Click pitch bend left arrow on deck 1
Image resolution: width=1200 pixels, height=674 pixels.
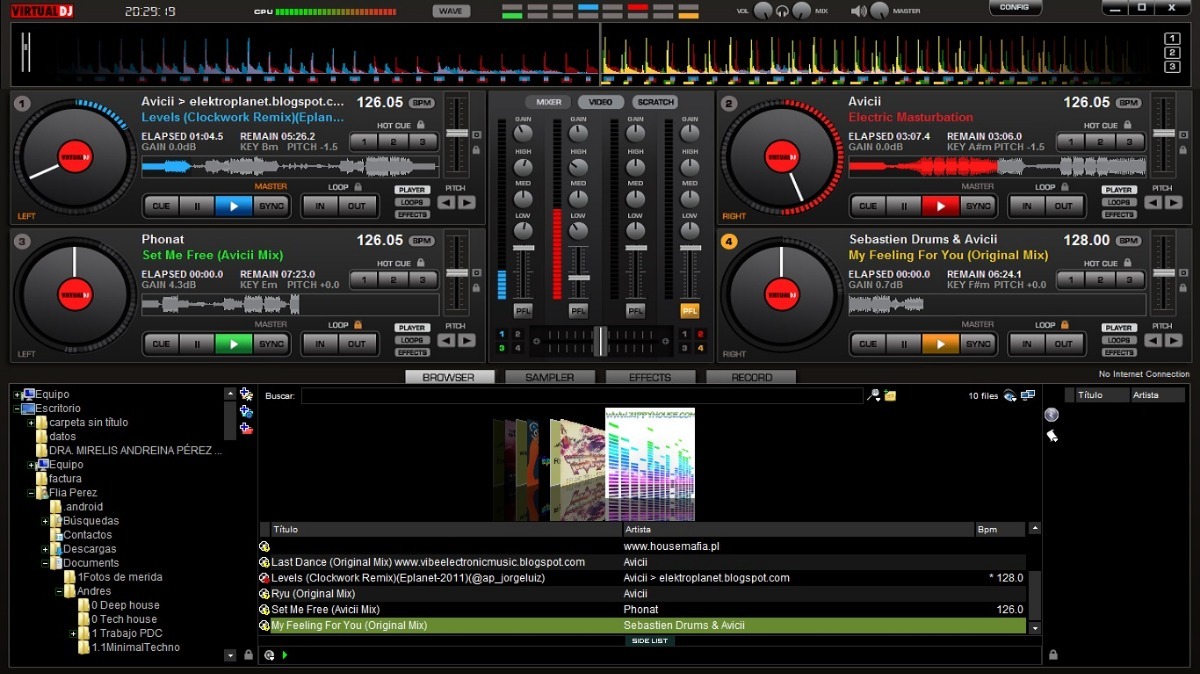click(x=445, y=202)
